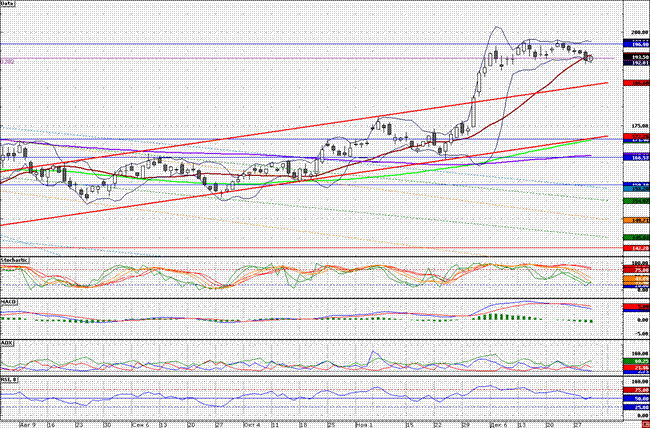Click the ADX panel label
Image resolution: width=650 pixels, height=428 pixels.
(5, 343)
